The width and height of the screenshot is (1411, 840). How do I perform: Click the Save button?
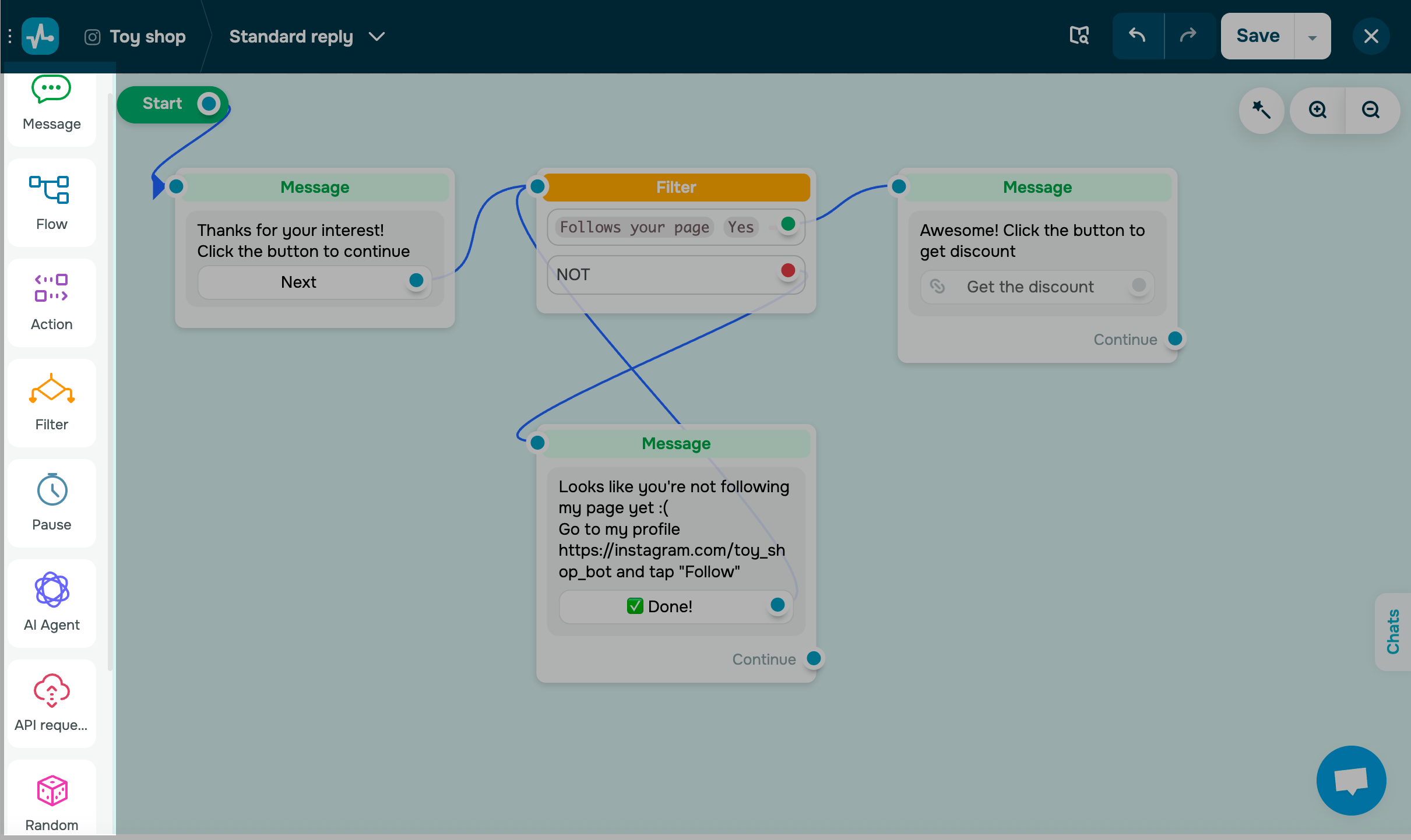[x=1258, y=36]
